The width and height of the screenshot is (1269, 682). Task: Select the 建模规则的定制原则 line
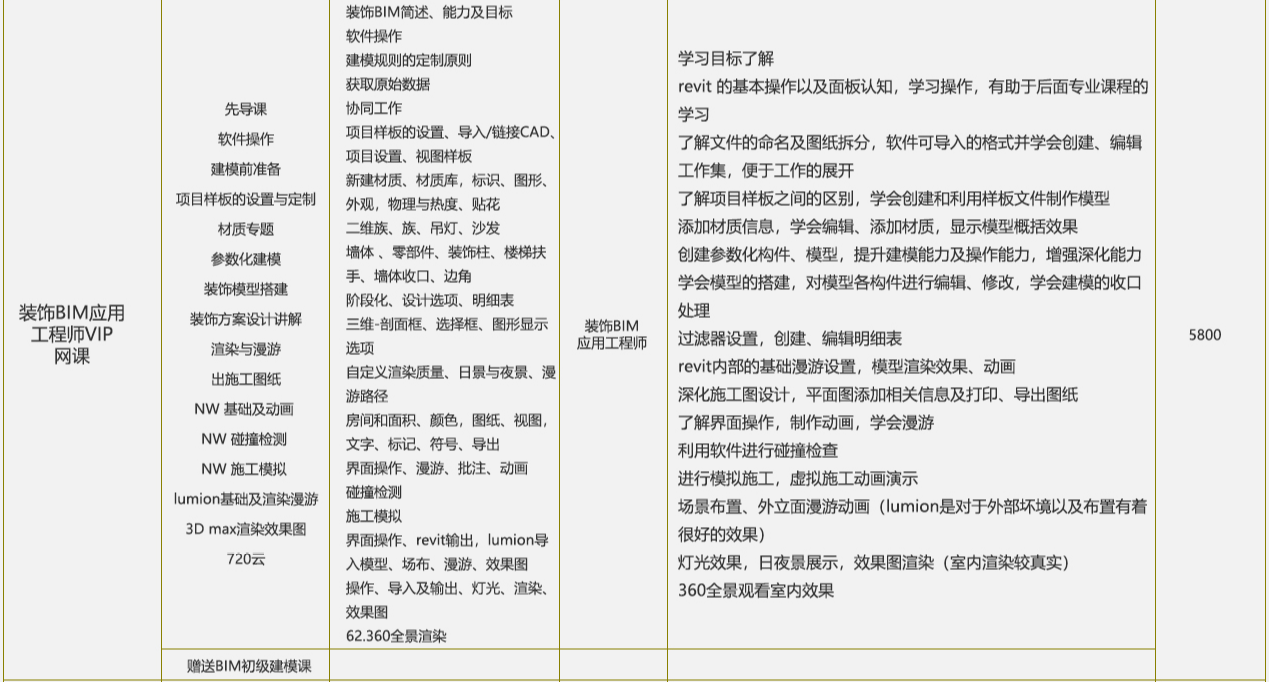(x=408, y=60)
